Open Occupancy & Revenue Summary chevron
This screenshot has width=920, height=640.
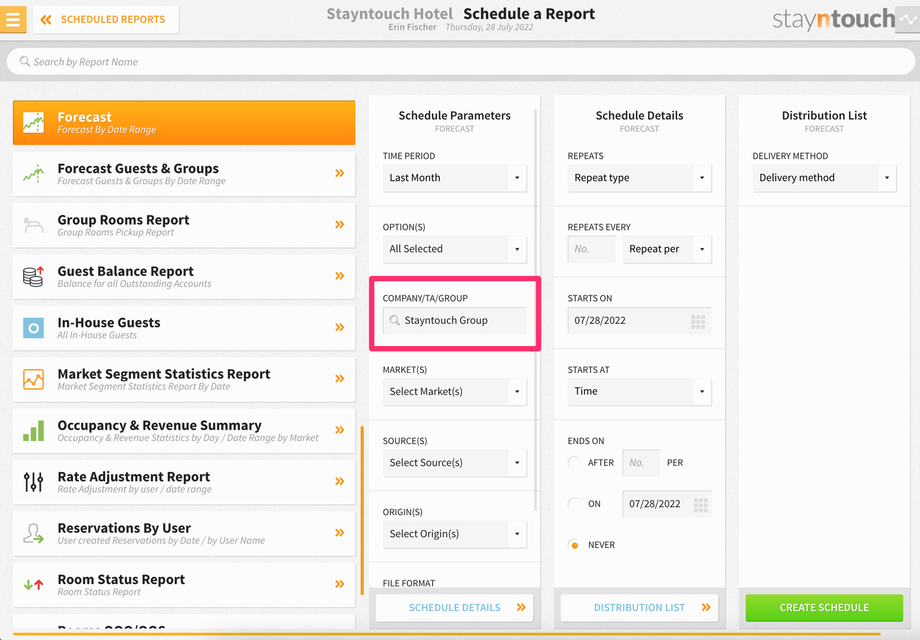point(340,430)
